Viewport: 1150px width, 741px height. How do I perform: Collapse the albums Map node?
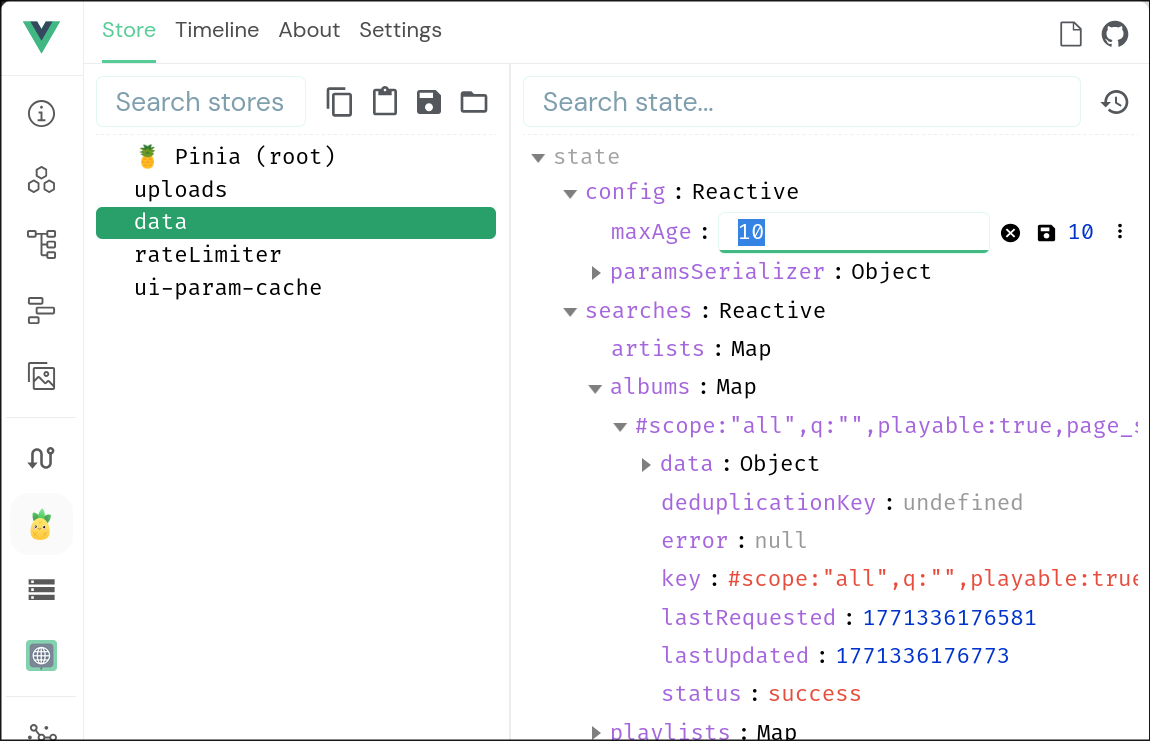click(x=595, y=388)
